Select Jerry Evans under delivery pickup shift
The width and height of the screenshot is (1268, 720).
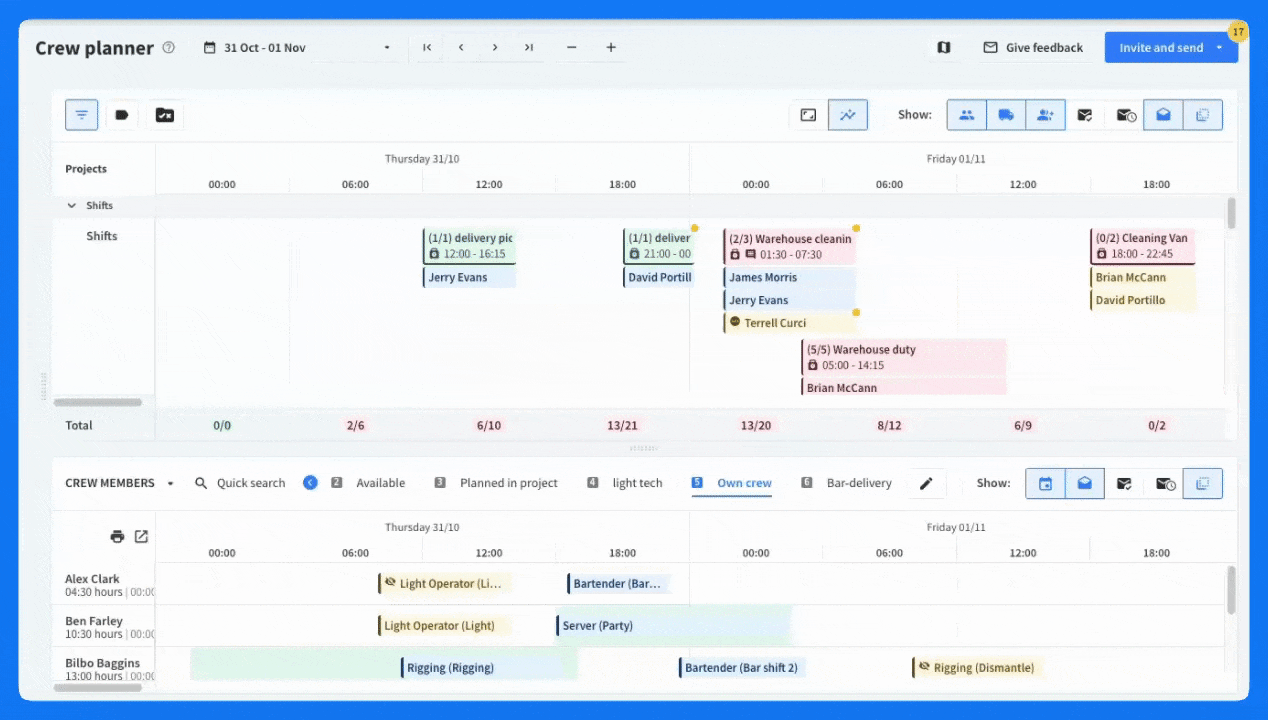[469, 277]
